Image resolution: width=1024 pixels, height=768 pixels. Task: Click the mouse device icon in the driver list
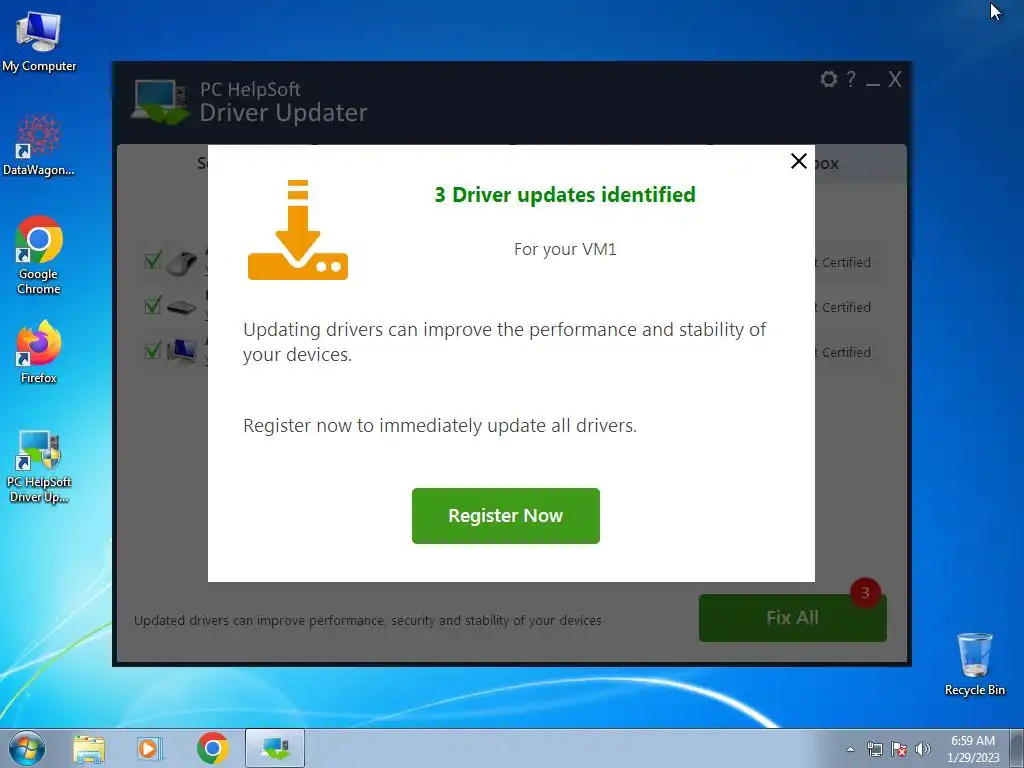pyautogui.click(x=182, y=262)
